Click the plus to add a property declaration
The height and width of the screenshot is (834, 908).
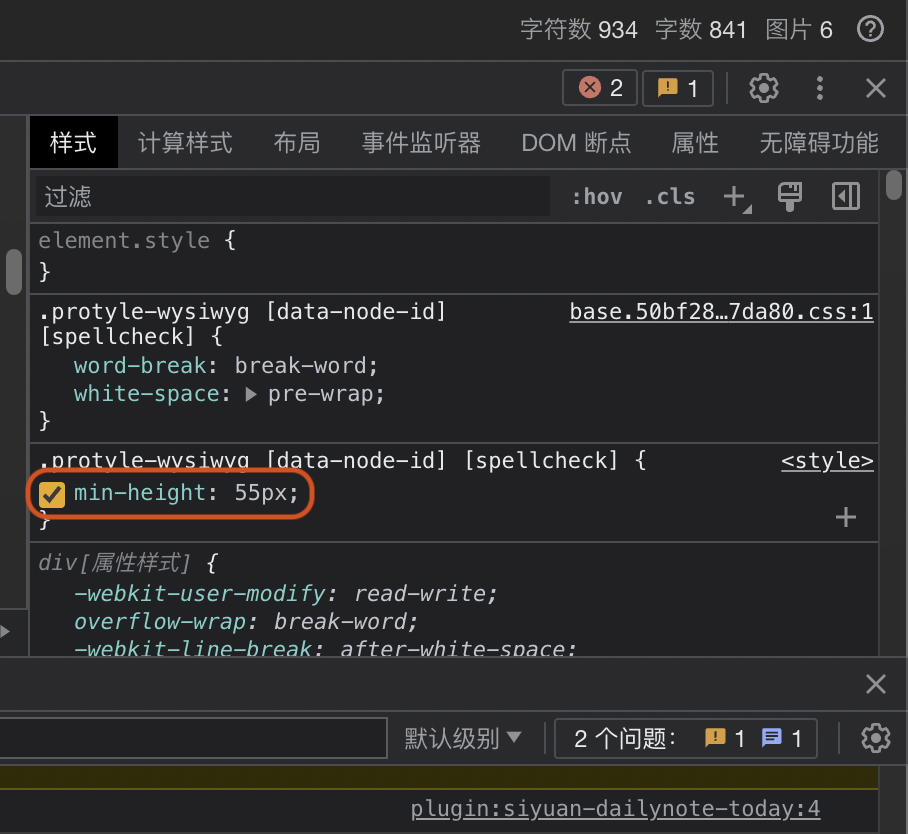point(845,517)
